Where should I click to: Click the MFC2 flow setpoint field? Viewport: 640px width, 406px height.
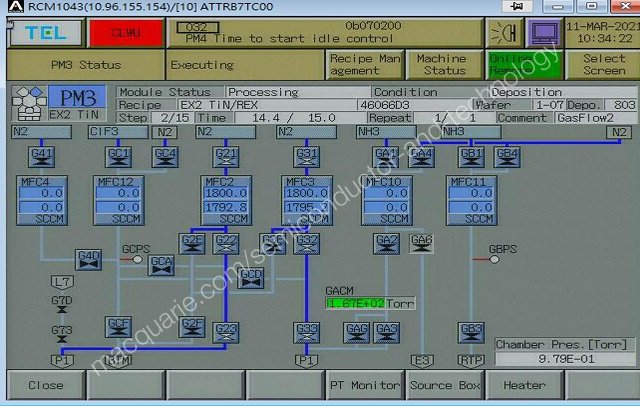point(226,194)
